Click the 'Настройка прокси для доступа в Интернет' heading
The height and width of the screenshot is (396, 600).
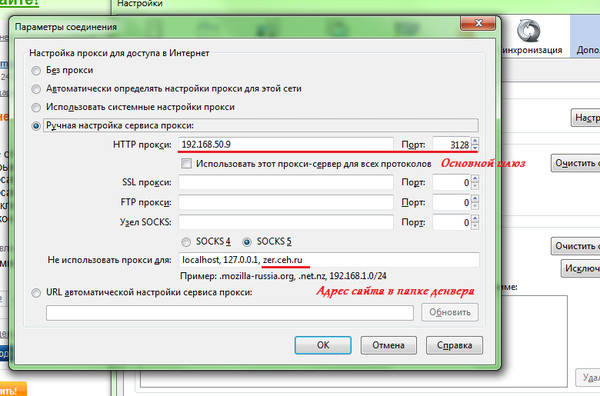pyautogui.click(x=119, y=53)
